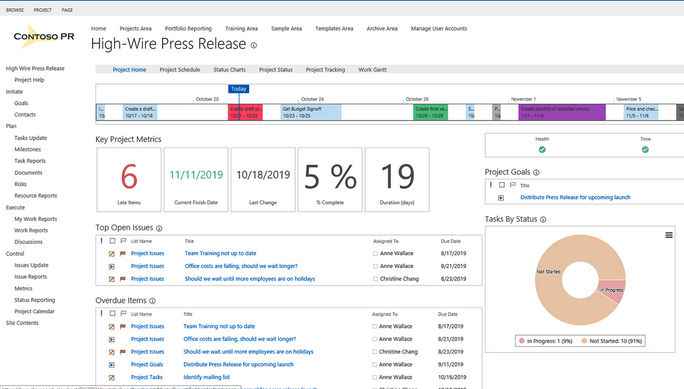This screenshot has height=389, width=684.
Task: Open Distribute Press Release link in Project Goals
Action: pyautogui.click(x=575, y=198)
